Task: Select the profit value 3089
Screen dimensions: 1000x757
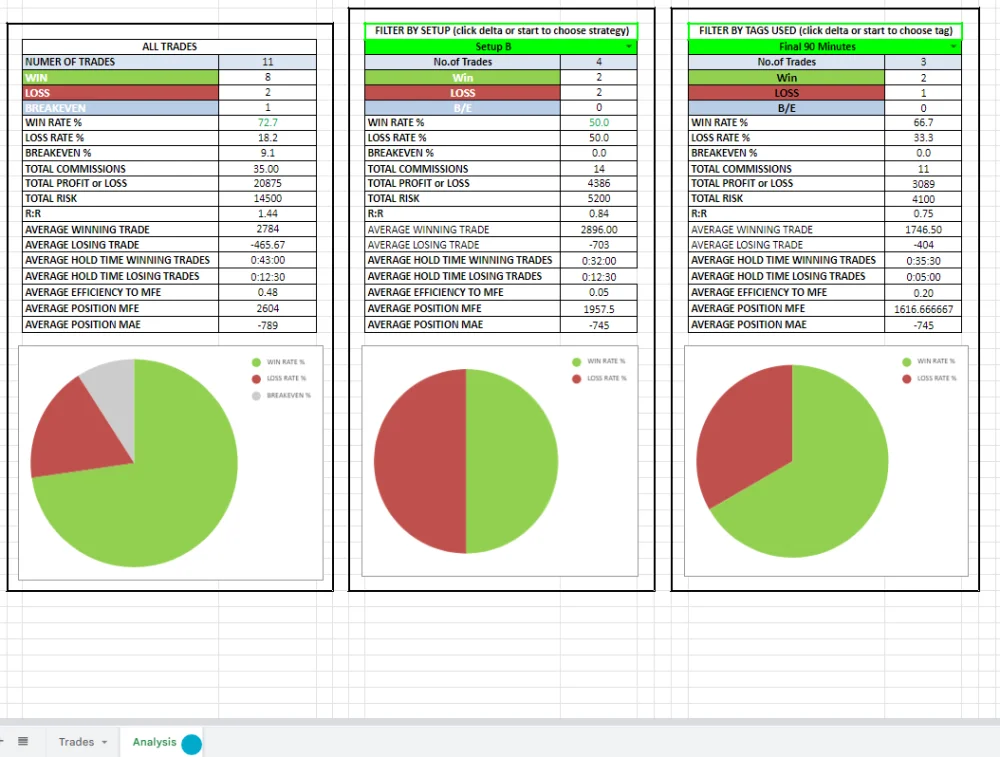Action: pos(923,184)
